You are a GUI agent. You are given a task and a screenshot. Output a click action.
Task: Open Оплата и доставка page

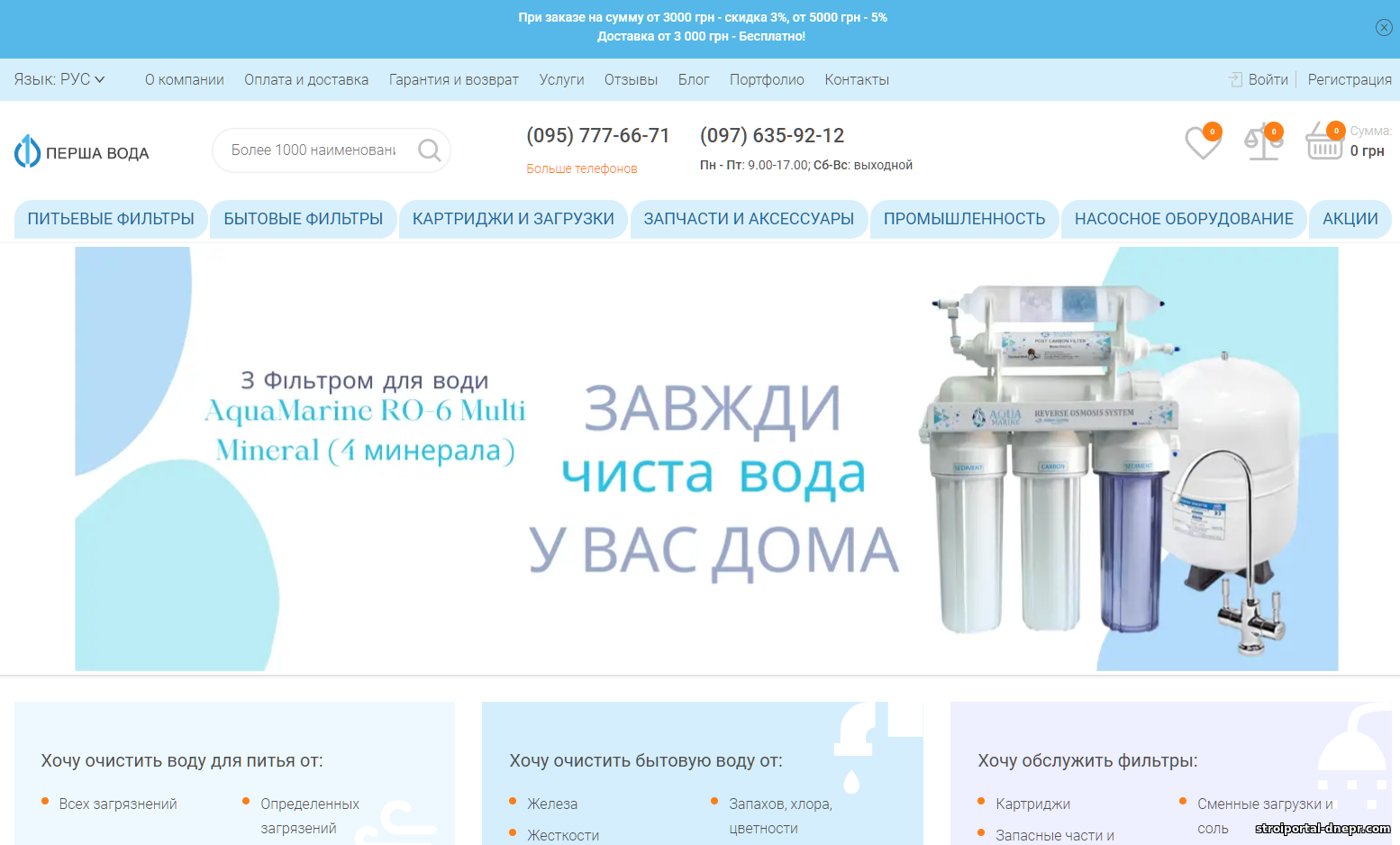[x=306, y=80]
